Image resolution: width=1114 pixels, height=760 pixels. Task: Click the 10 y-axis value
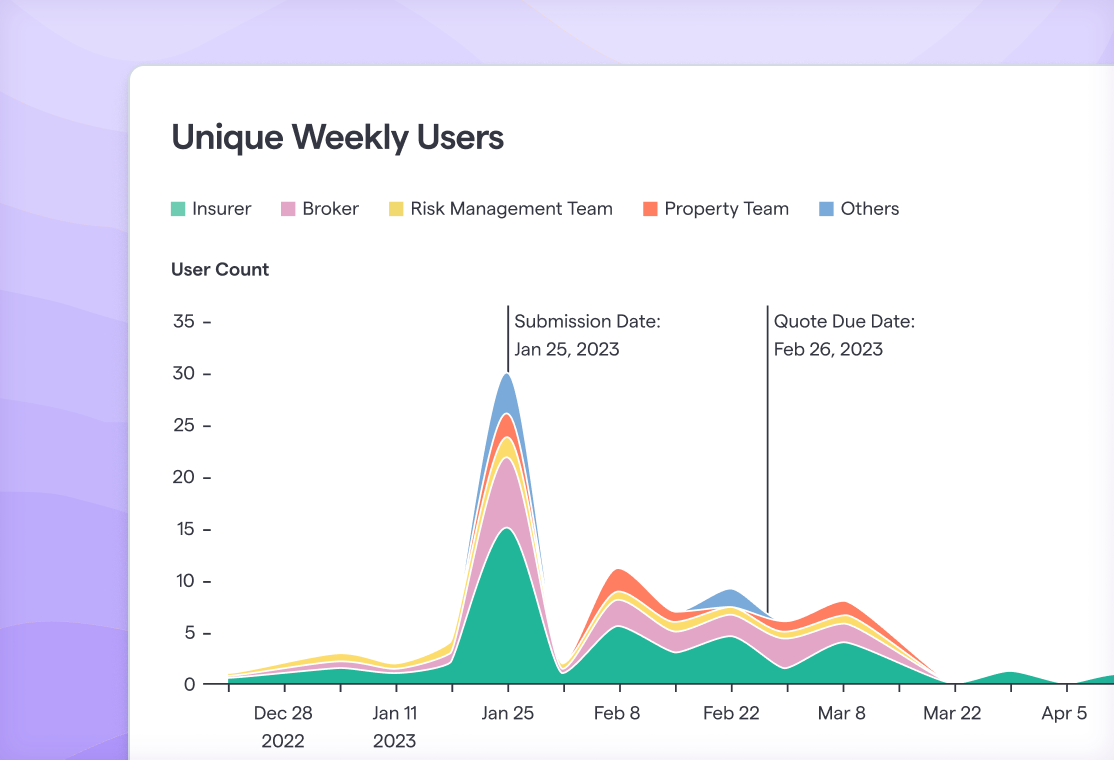point(185,581)
